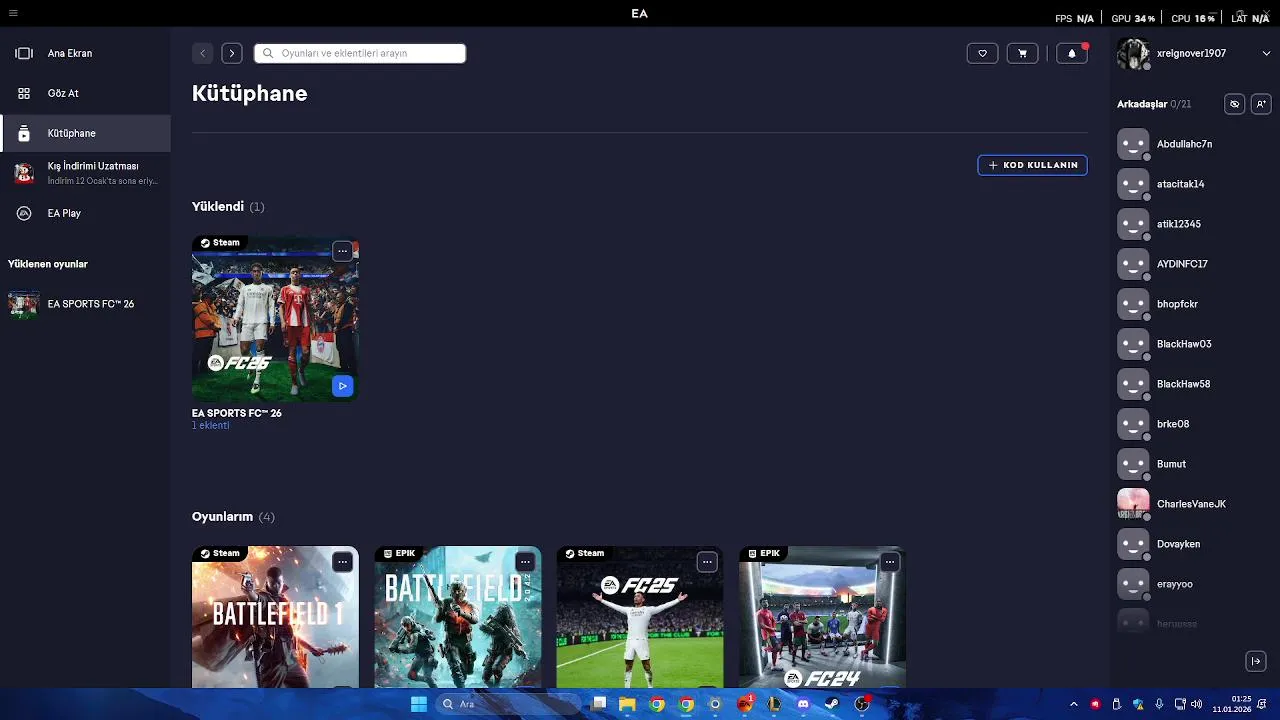This screenshot has width=1280, height=720.
Task: Open Kış İndirimi Uzatması promotion
Action: point(85,173)
